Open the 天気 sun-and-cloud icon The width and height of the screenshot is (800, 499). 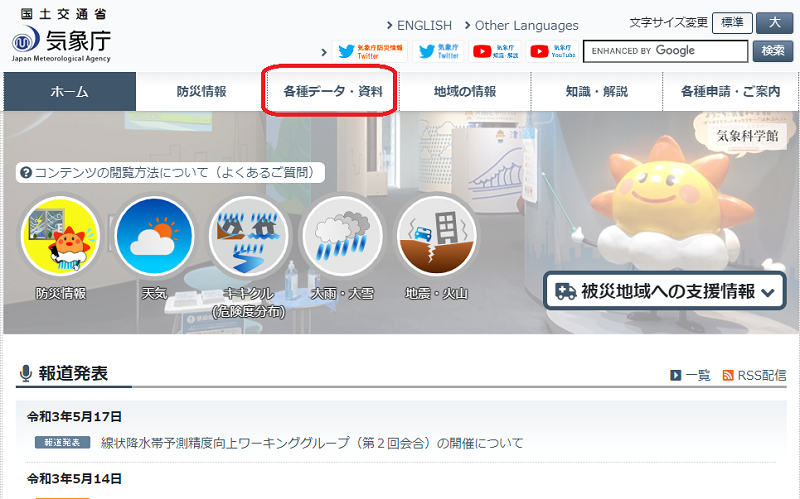[154, 237]
